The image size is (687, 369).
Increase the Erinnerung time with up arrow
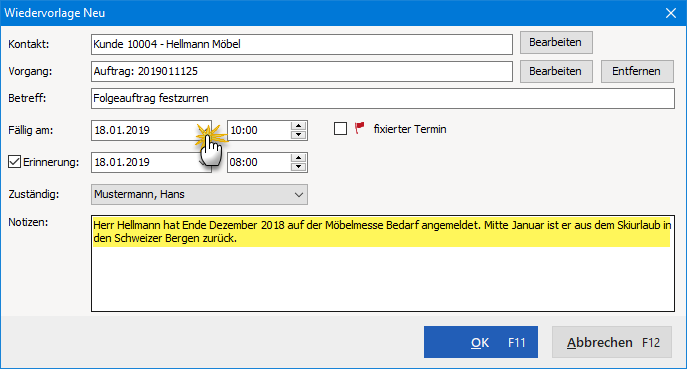tap(298, 158)
